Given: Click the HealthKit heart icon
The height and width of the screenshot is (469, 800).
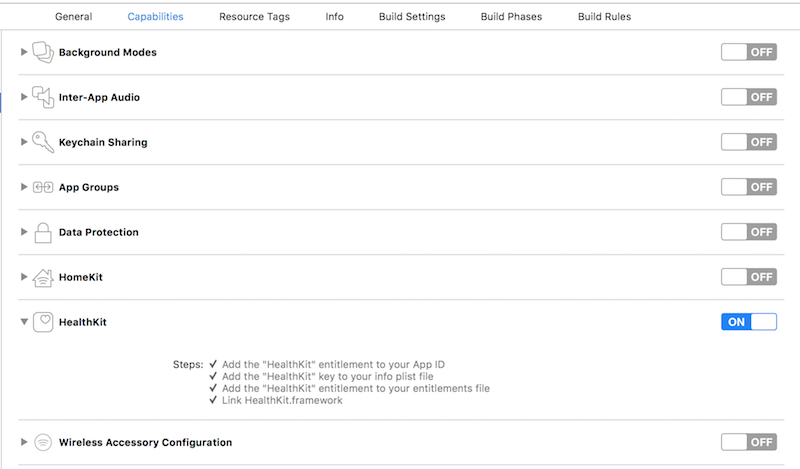Looking at the screenshot, I should (43, 322).
